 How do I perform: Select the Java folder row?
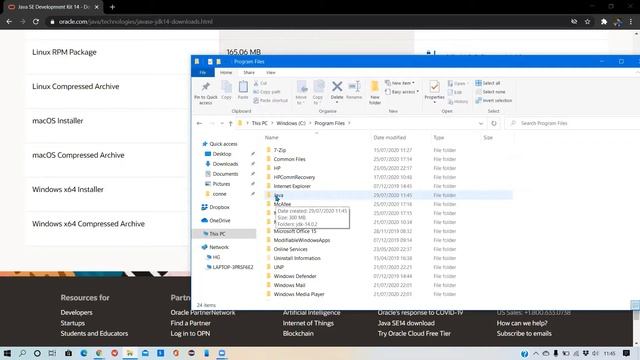tap(388, 195)
